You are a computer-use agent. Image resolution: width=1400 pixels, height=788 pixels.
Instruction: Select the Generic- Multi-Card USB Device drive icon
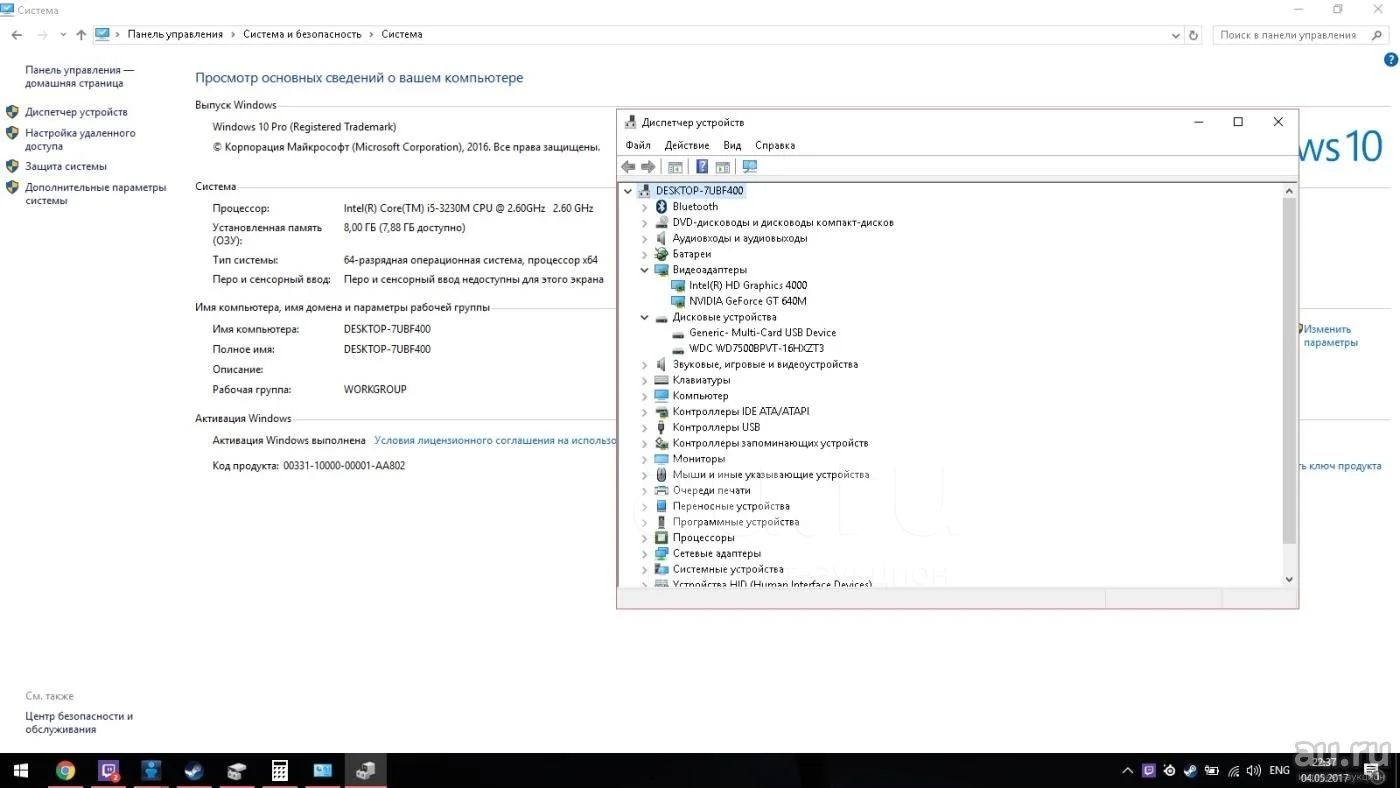678,333
